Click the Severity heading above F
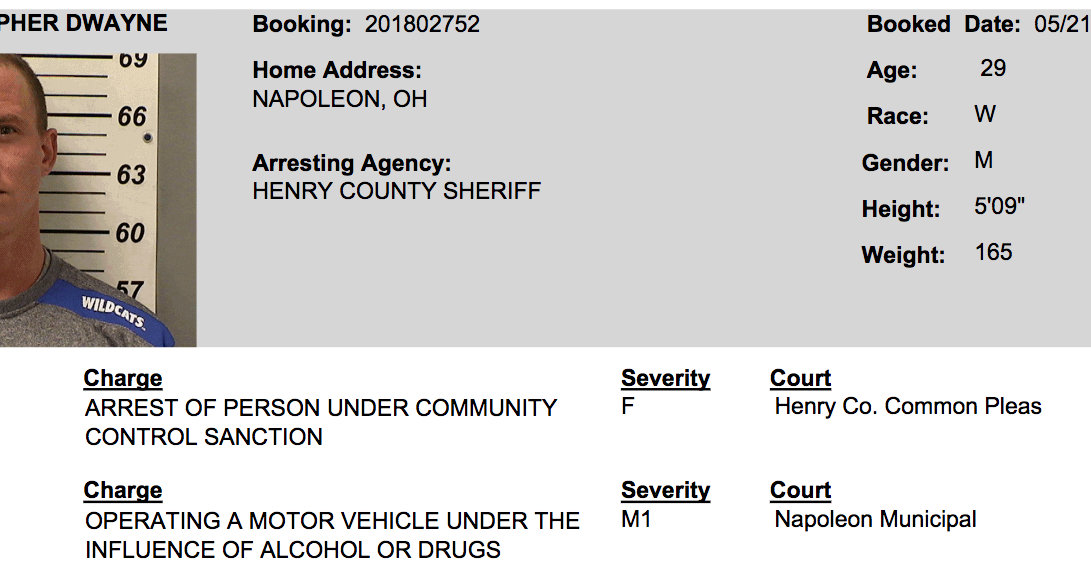Image resolution: width=1091 pixels, height=573 pixels. tap(665, 378)
